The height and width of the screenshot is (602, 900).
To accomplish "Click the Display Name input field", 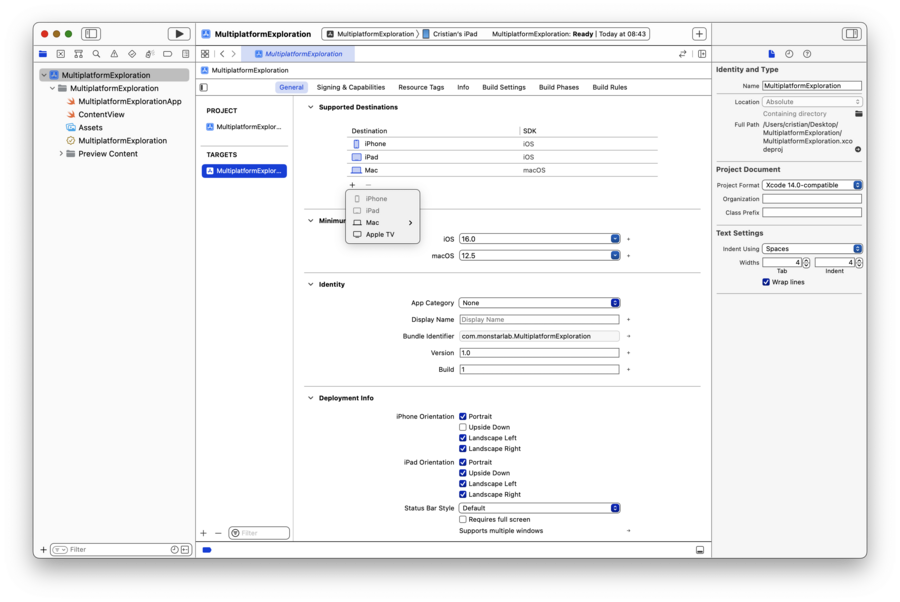I will point(540,319).
